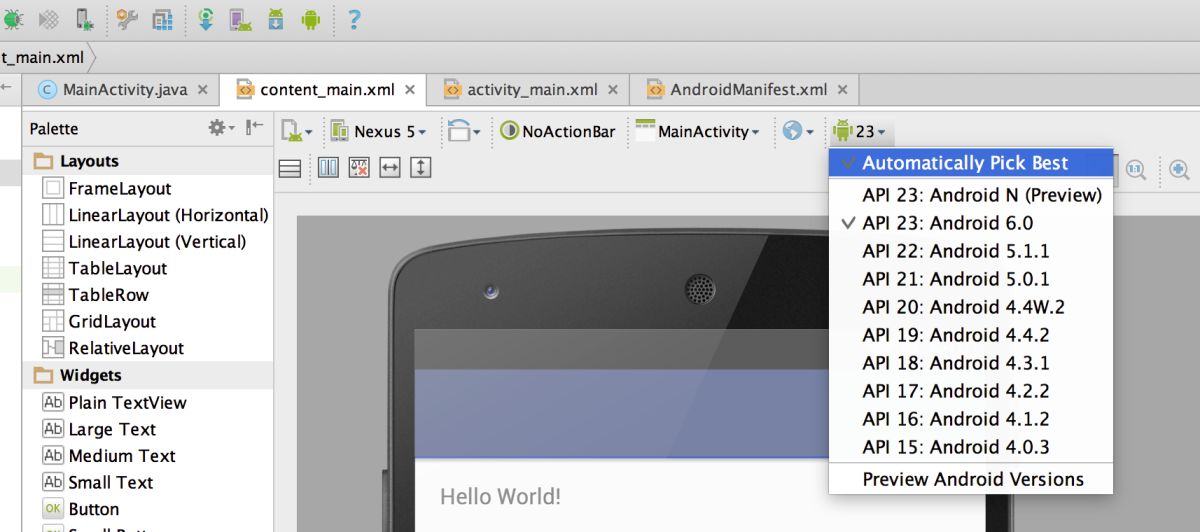Collapse the Widgets palette group
Viewport: 1200px width, 532px height.
[147, 375]
